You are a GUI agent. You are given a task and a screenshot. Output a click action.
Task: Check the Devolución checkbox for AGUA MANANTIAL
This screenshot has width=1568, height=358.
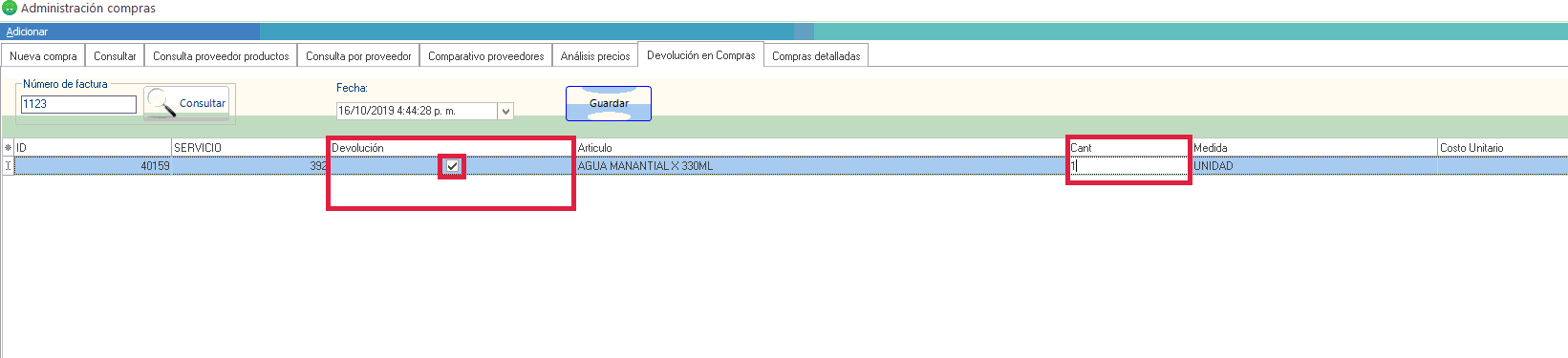coord(453,166)
